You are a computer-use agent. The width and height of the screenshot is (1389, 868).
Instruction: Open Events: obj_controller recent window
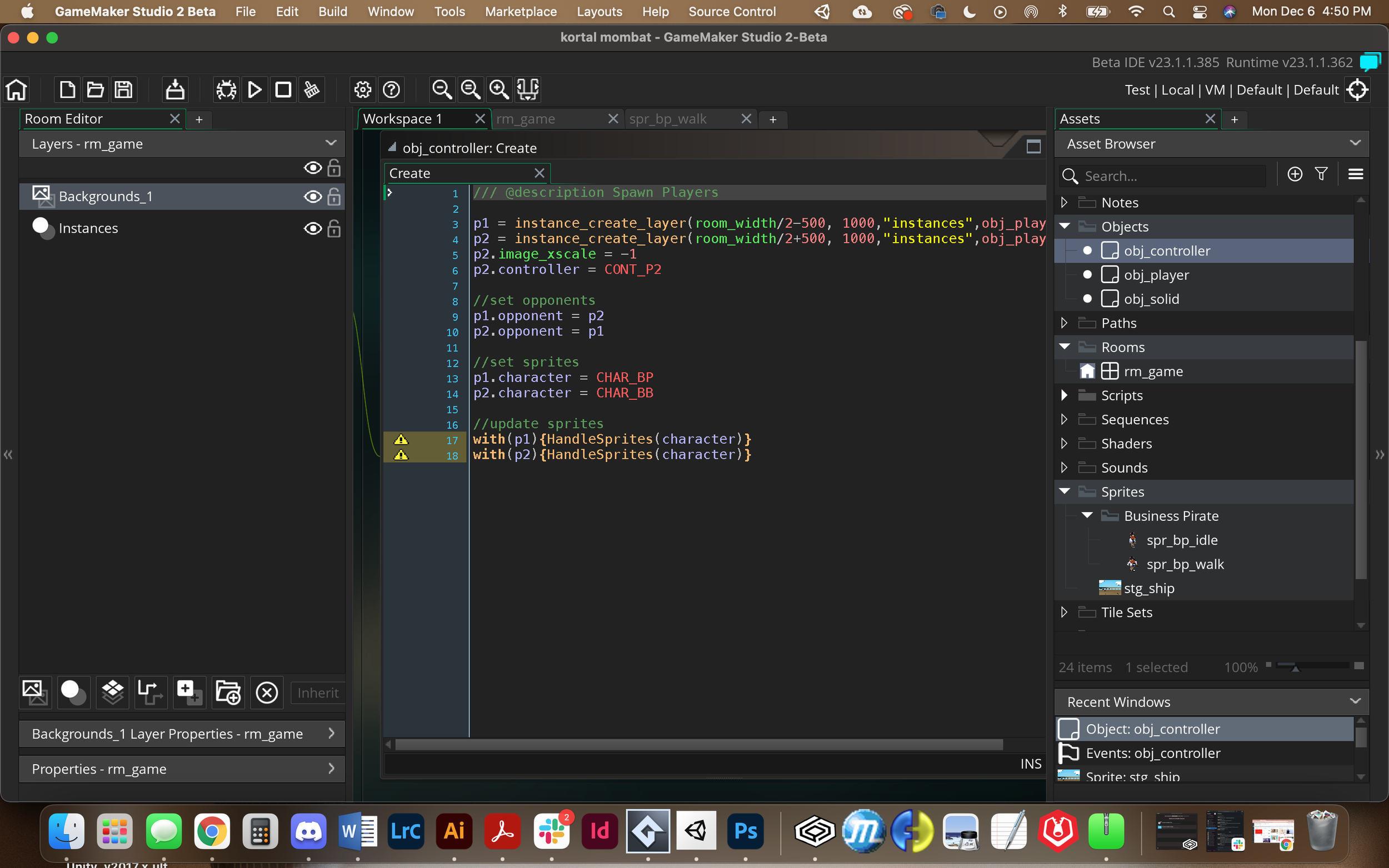1205,753
